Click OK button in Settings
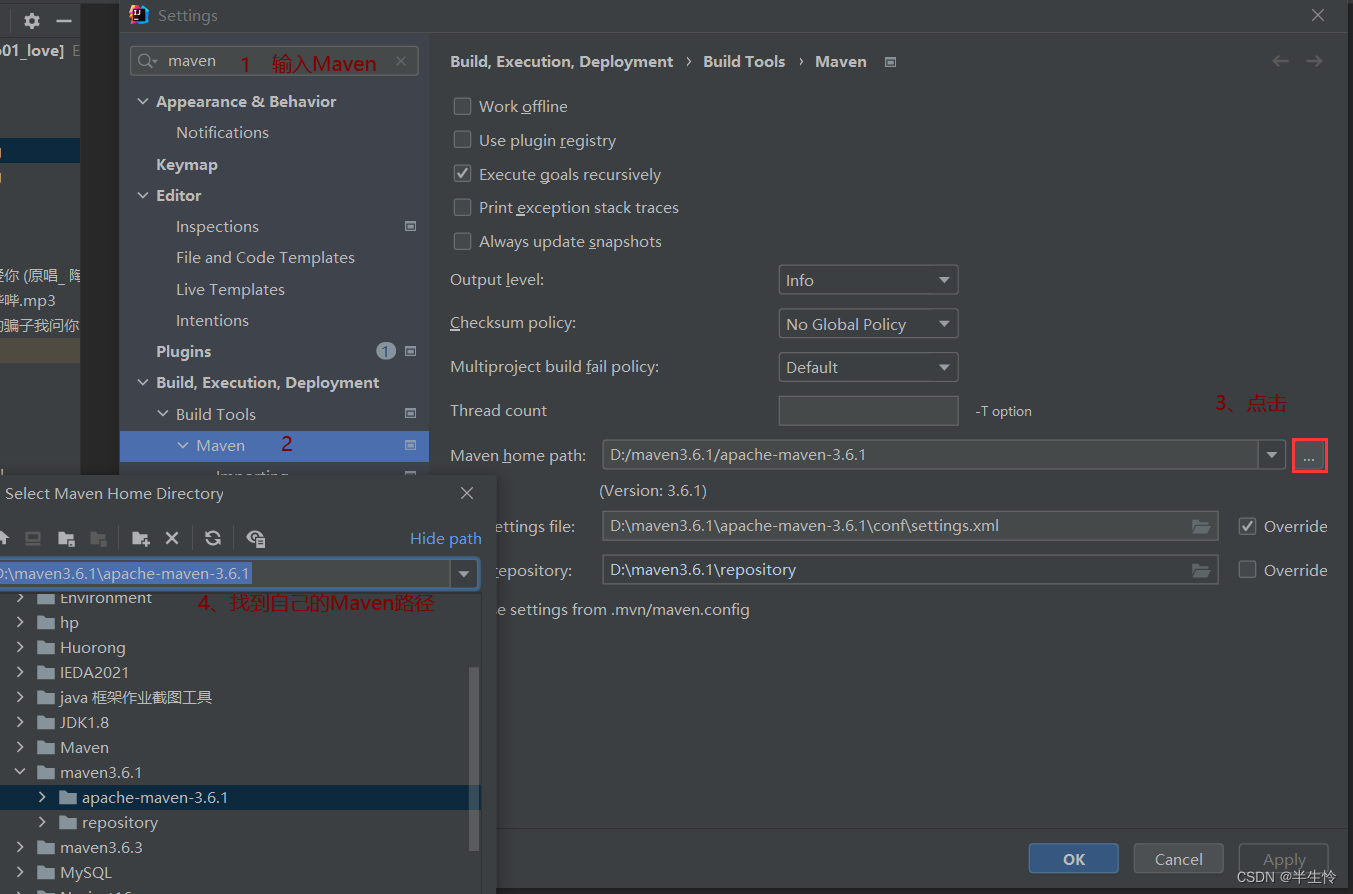Screen dimensions: 1353x894 point(1074,859)
